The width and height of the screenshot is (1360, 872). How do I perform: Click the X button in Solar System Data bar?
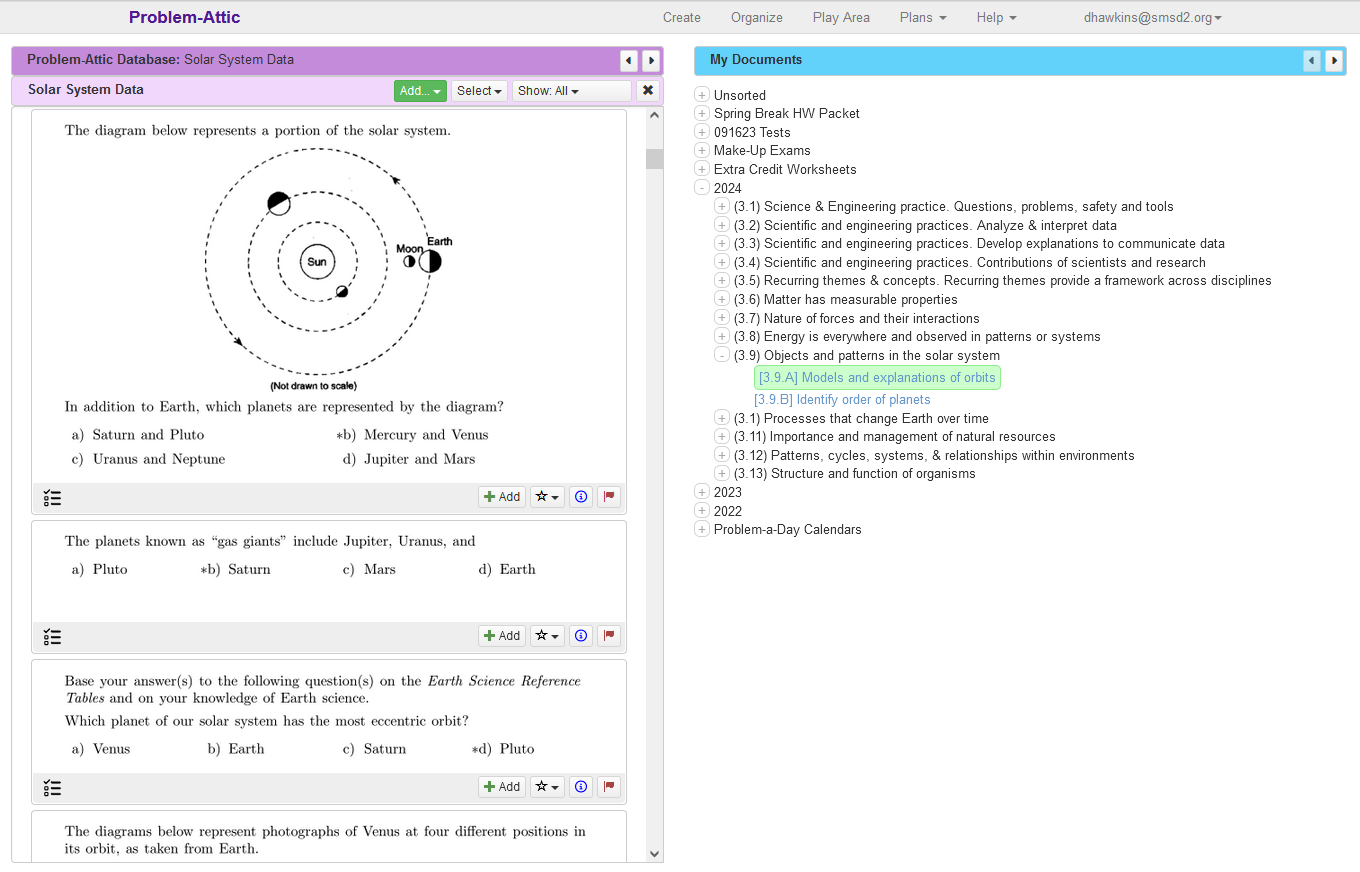click(648, 91)
